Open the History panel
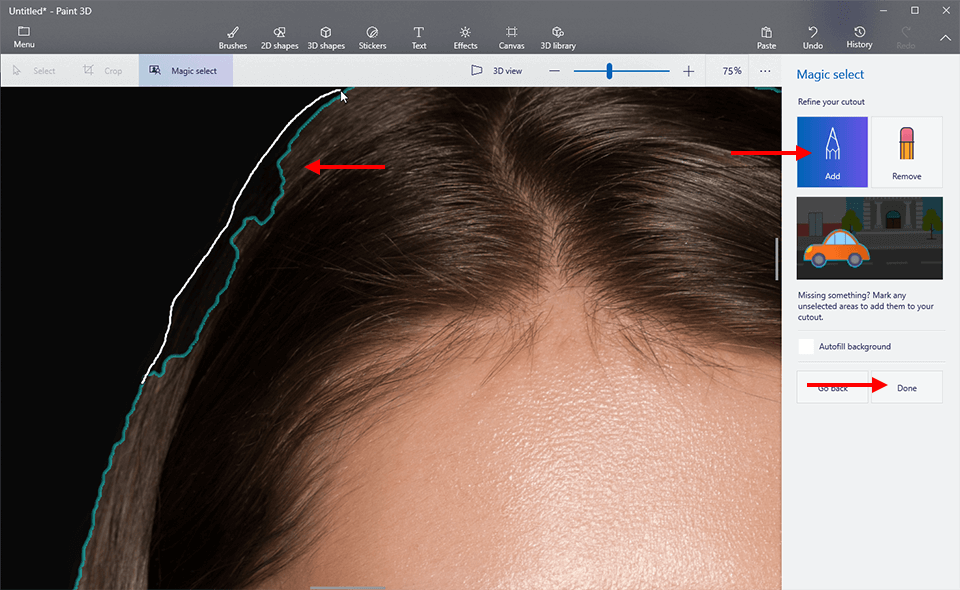 tap(860, 37)
